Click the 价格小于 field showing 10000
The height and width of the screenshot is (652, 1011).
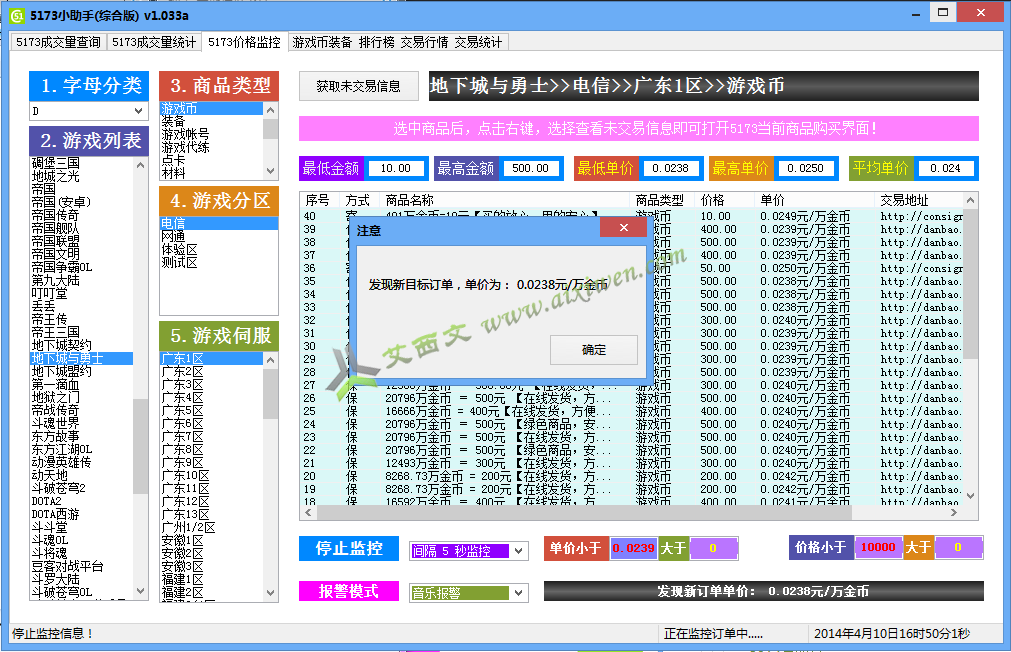coord(878,548)
